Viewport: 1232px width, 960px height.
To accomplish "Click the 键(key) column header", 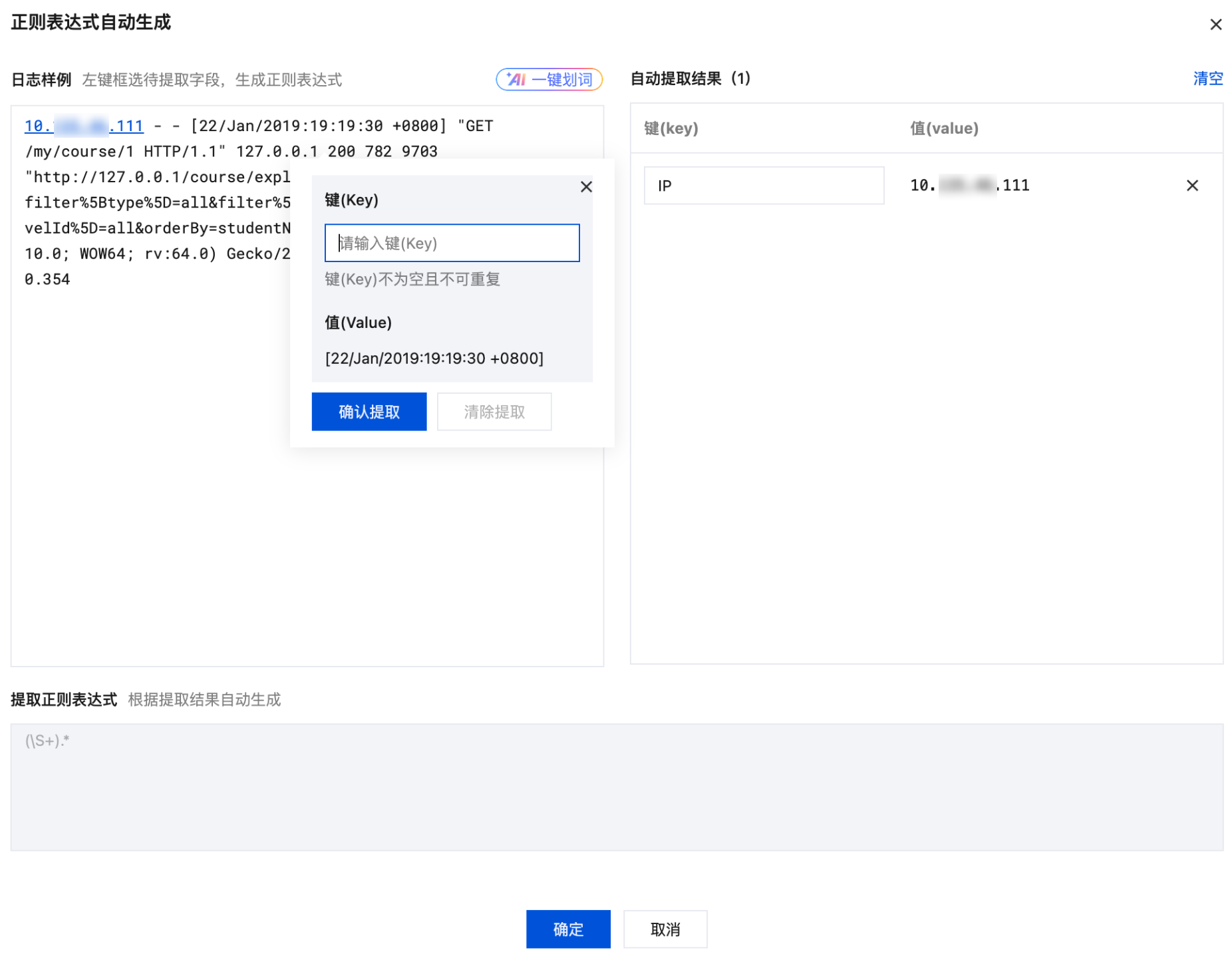I will click(x=671, y=128).
